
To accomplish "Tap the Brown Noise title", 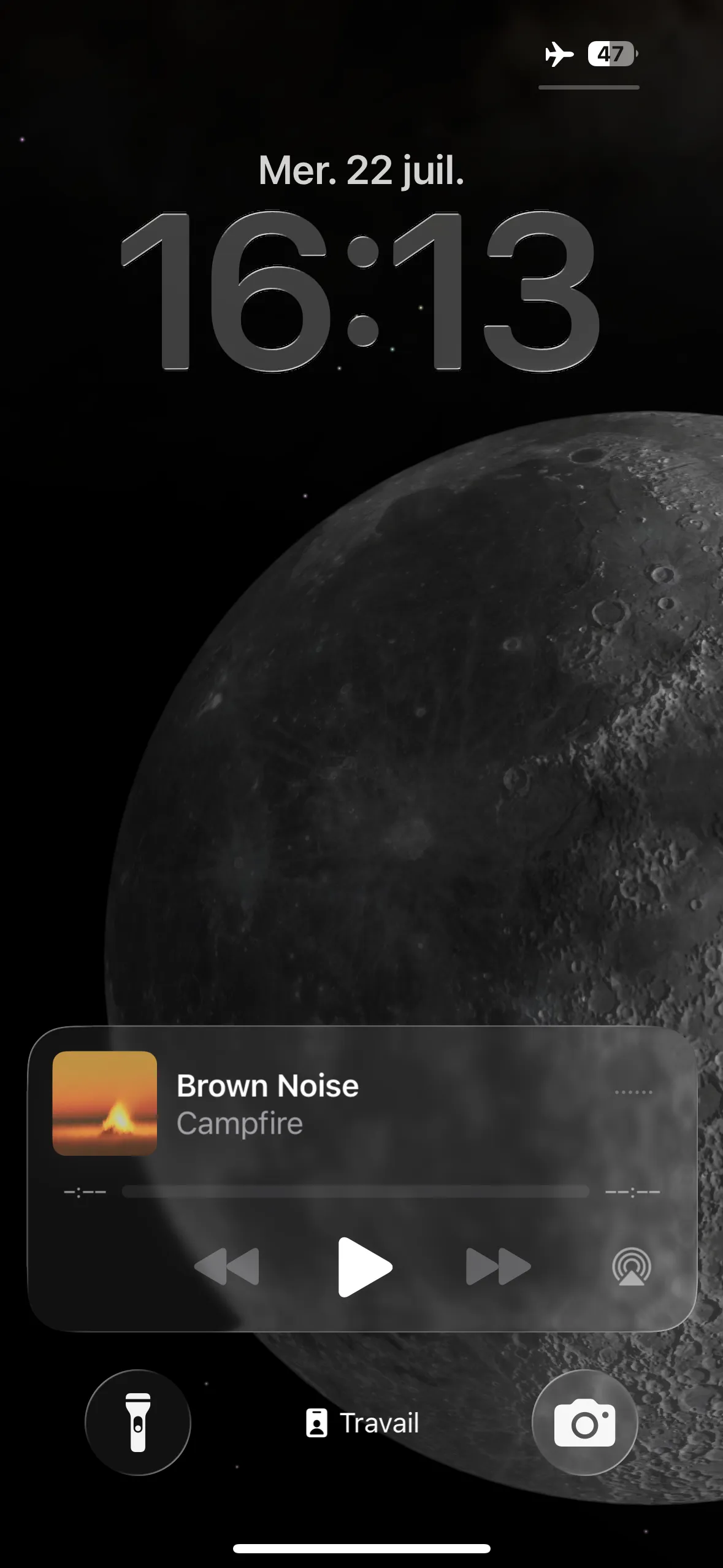I will click(x=267, y=1085).
